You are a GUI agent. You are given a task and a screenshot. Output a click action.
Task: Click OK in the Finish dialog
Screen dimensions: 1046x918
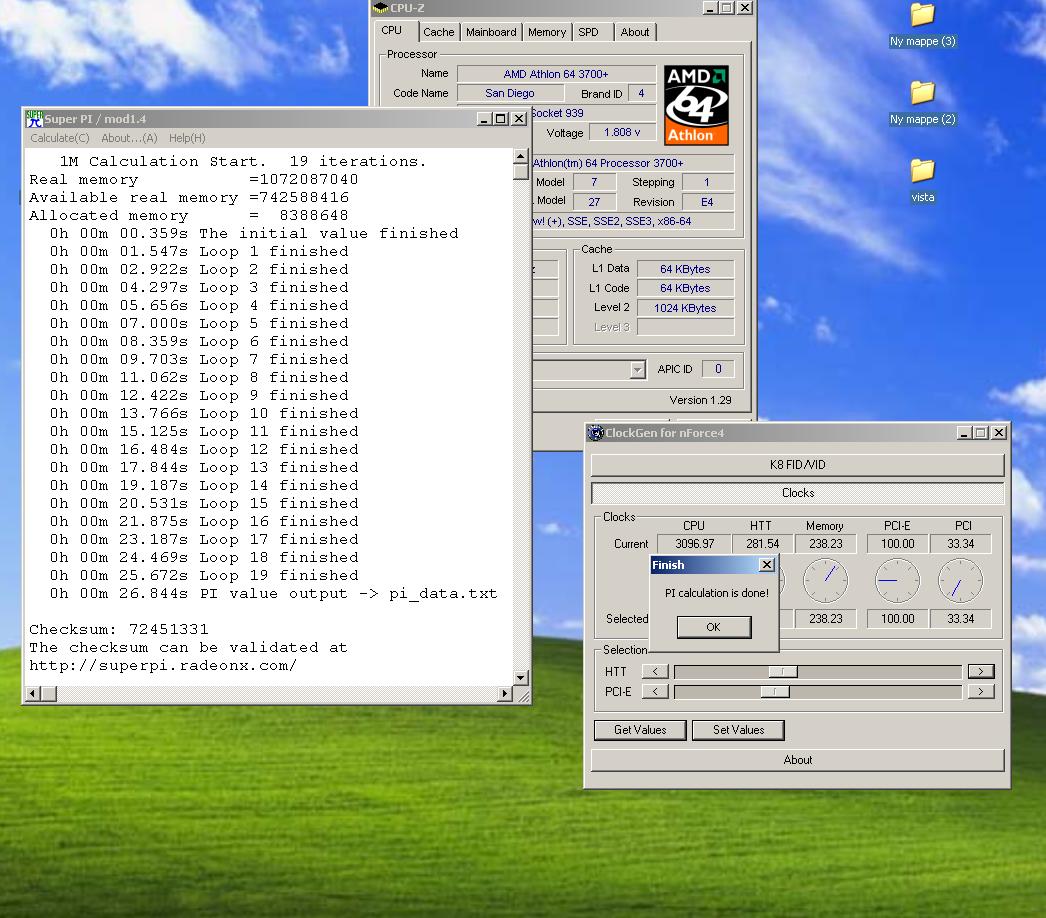point(714,627)
